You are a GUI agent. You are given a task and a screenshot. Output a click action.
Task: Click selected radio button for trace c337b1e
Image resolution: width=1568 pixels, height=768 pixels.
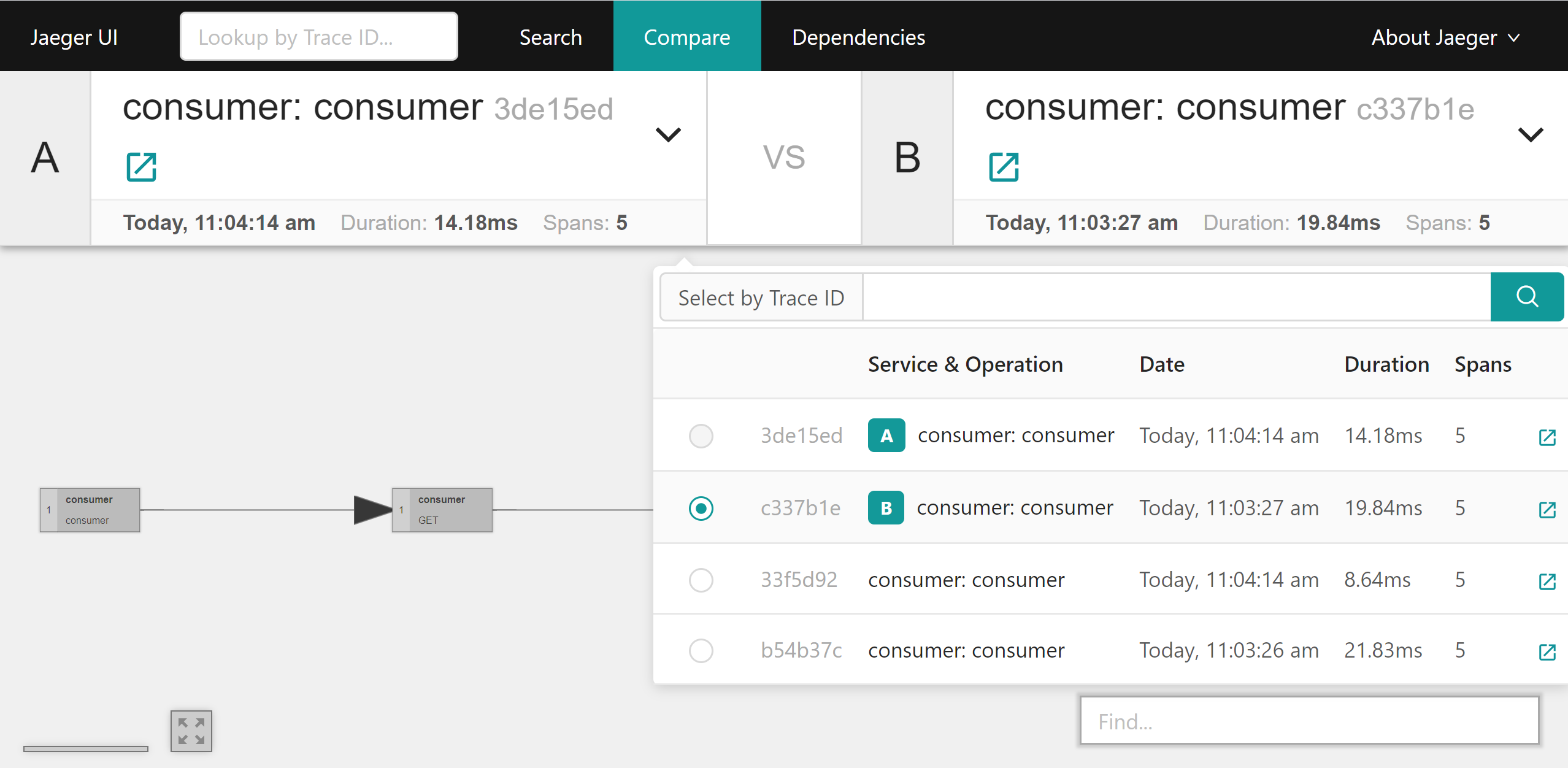click(701, 508)
